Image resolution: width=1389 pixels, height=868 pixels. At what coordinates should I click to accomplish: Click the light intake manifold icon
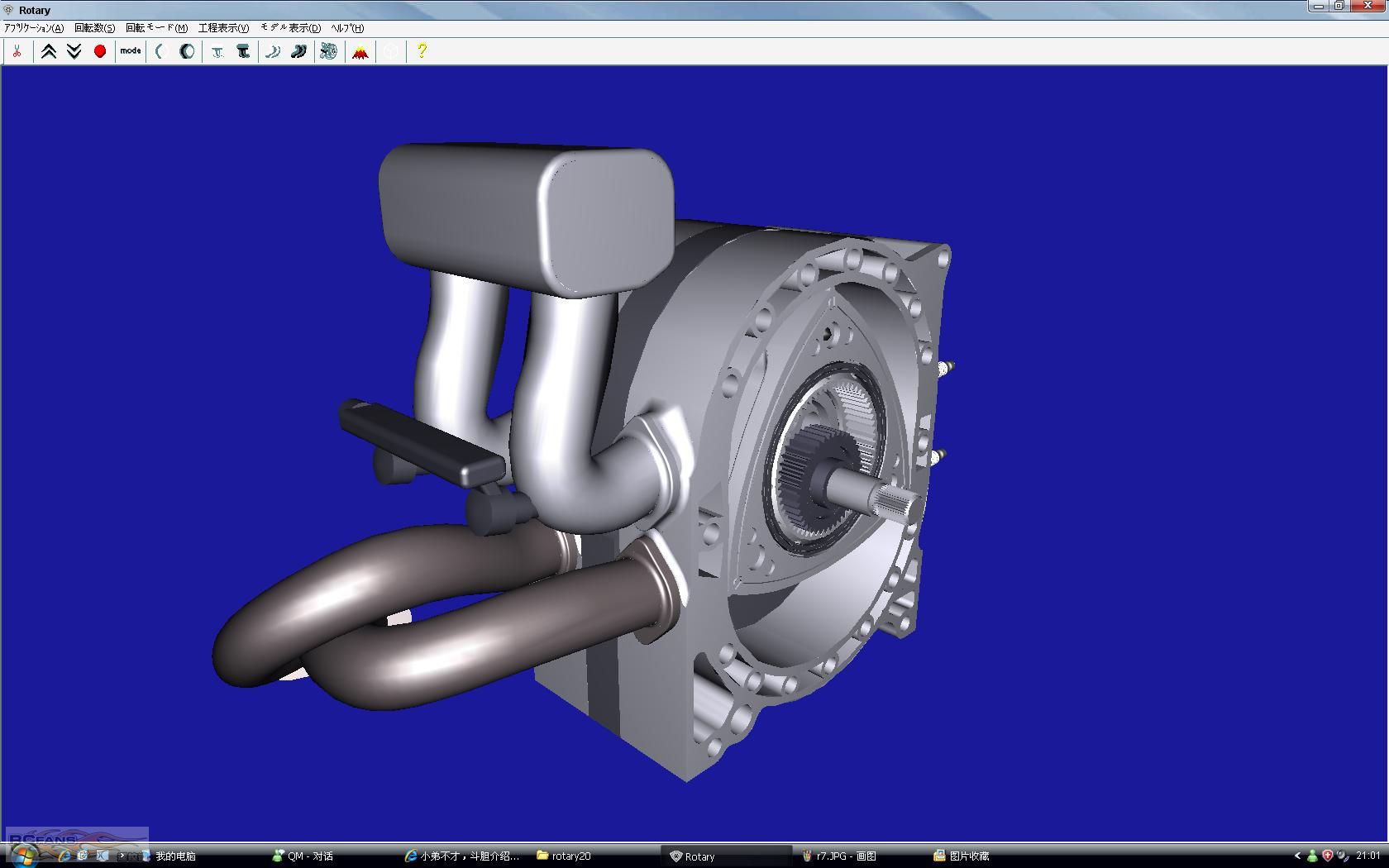pyautogui.click(x=217, y=51)
